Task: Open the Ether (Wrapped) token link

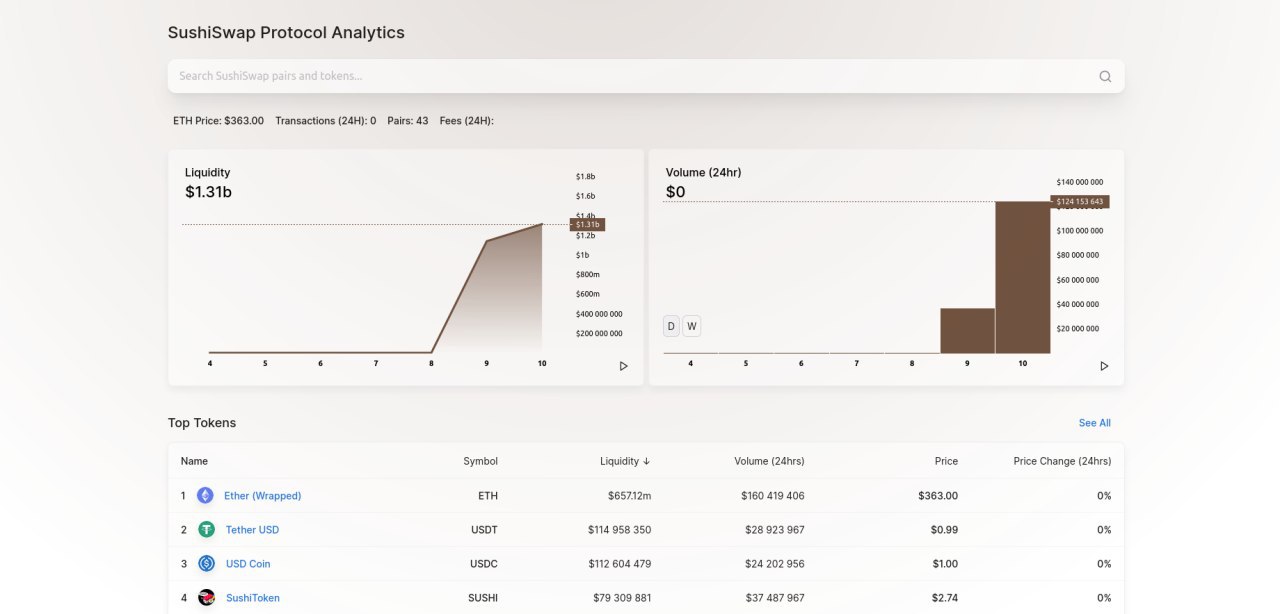Action: coord(262,495)
